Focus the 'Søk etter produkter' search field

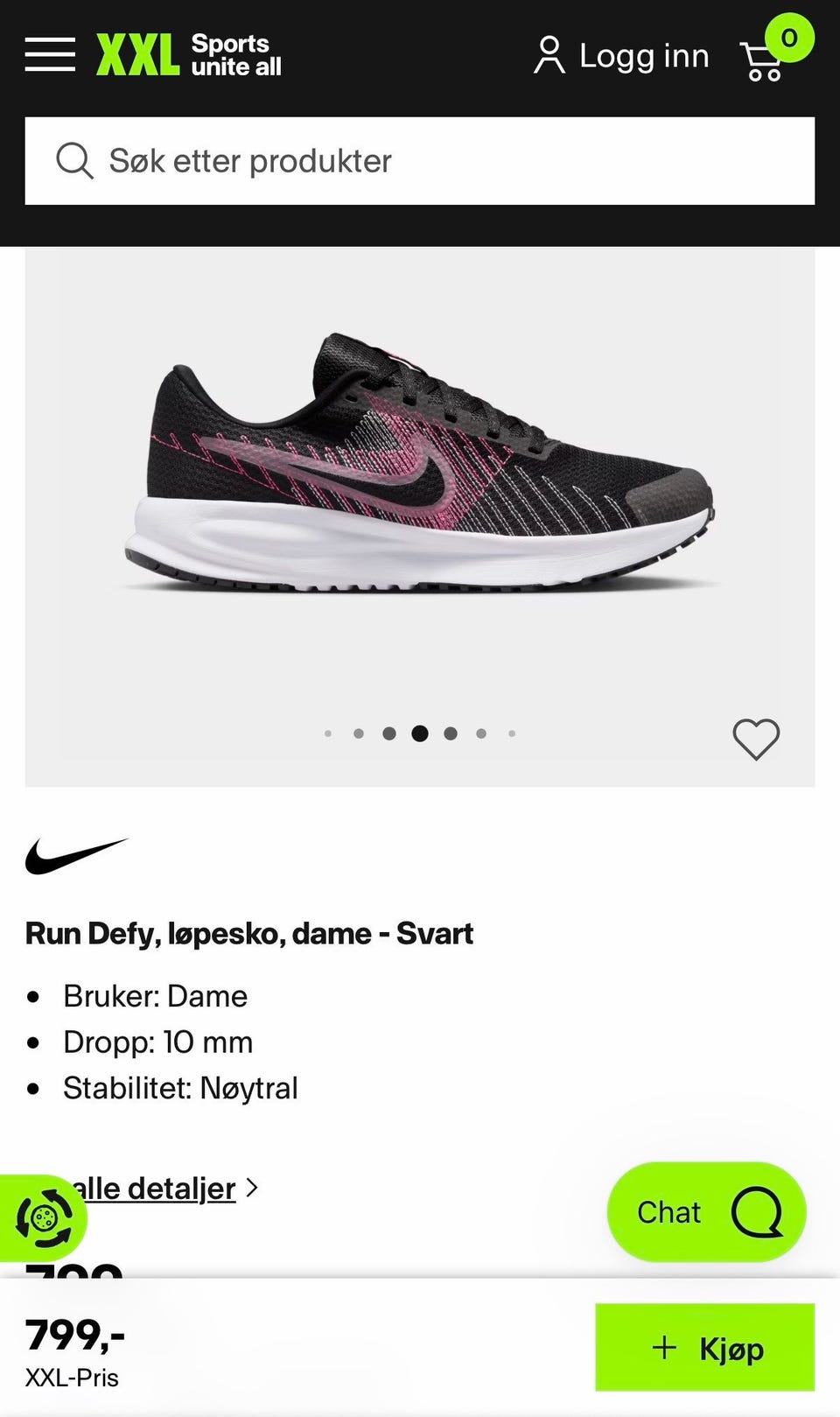(x=420, y=161)
